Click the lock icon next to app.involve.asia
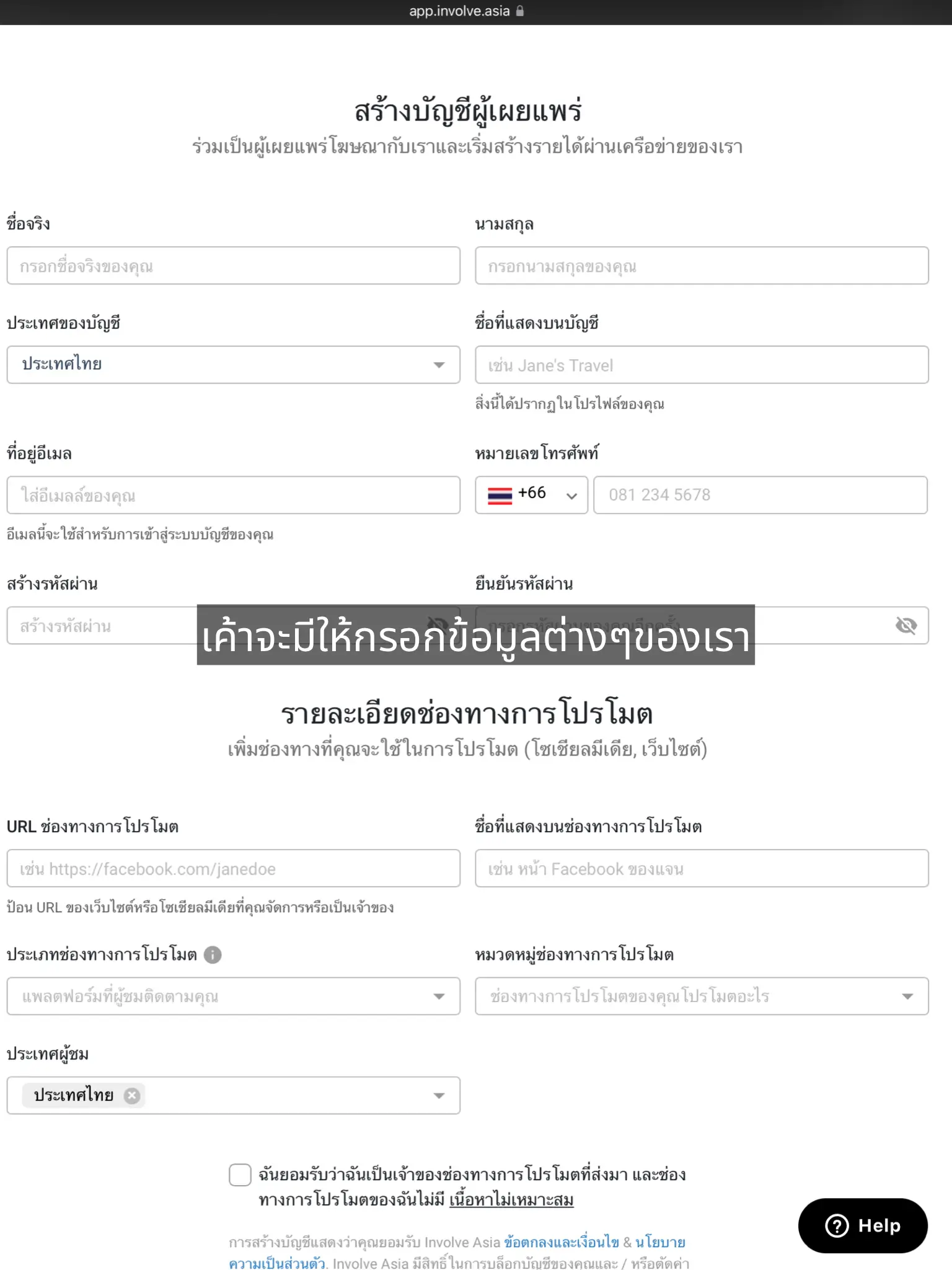This screenshot has width=952, height=1270. click(x=520, y=11)
